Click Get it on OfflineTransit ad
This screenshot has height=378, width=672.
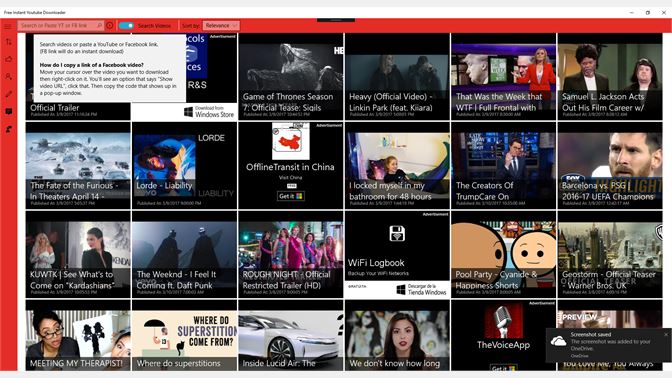[x=291, y=196]
